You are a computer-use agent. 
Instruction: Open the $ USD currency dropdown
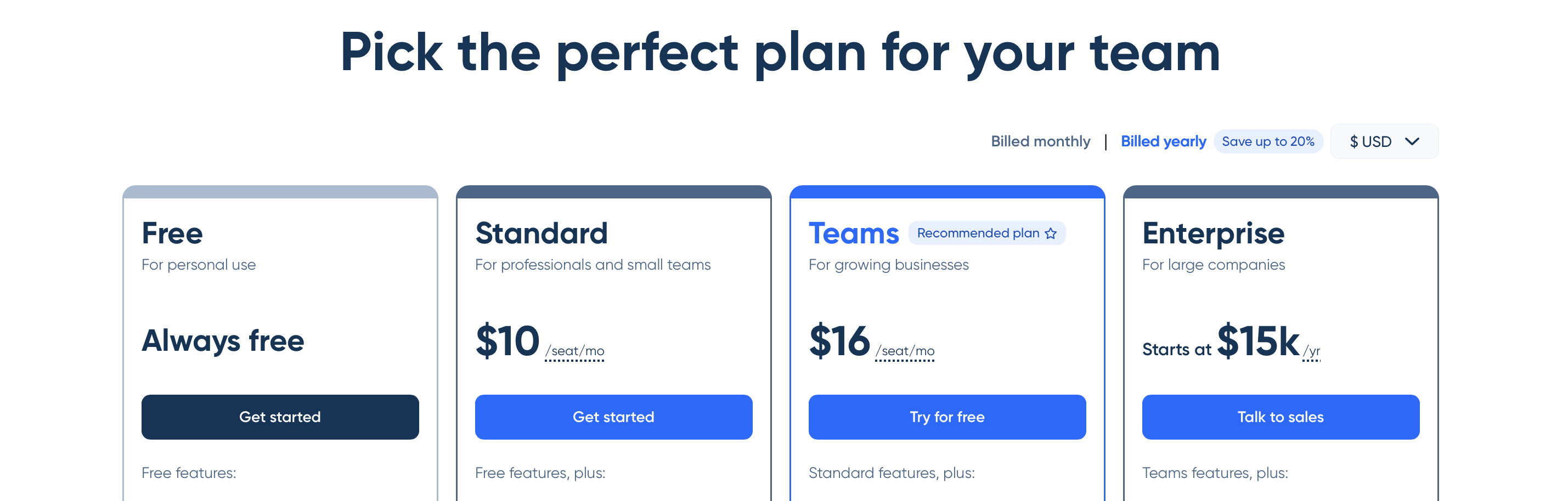coord(1384,141)
